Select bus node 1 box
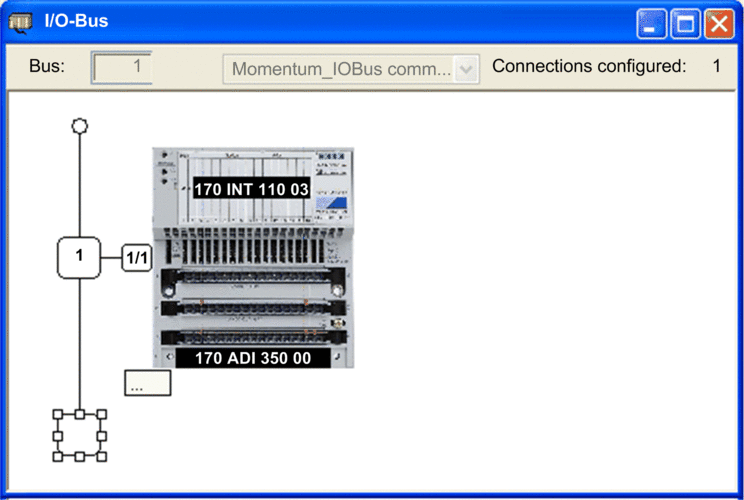 (x=79, y=257)
